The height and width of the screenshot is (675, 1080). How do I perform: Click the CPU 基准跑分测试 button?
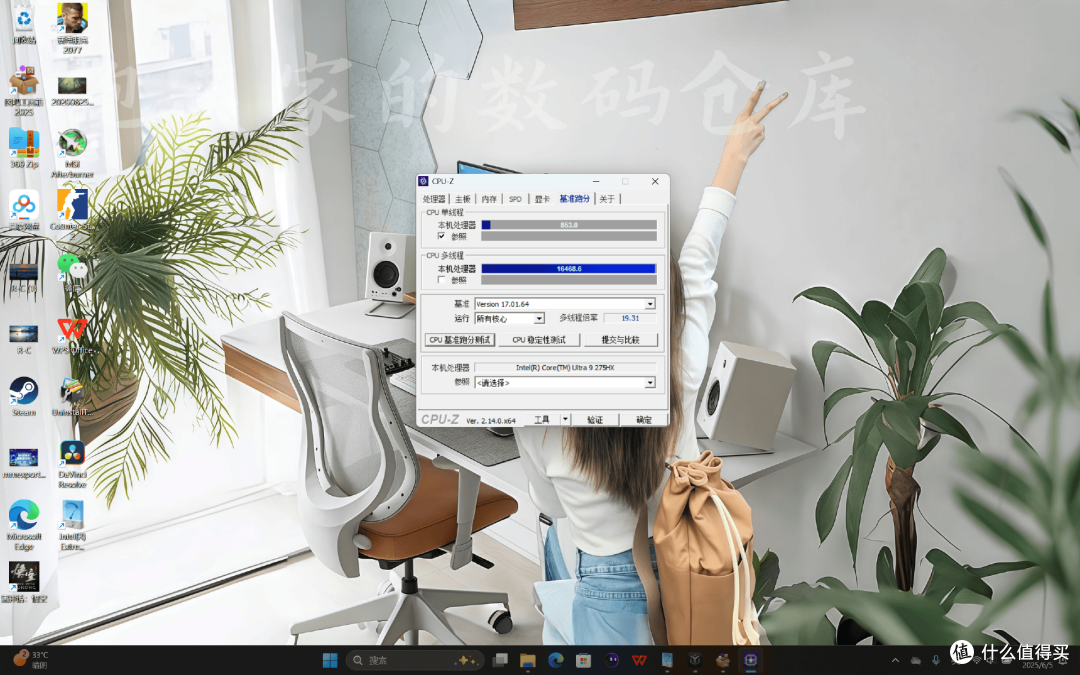click(x=459, y=340)
